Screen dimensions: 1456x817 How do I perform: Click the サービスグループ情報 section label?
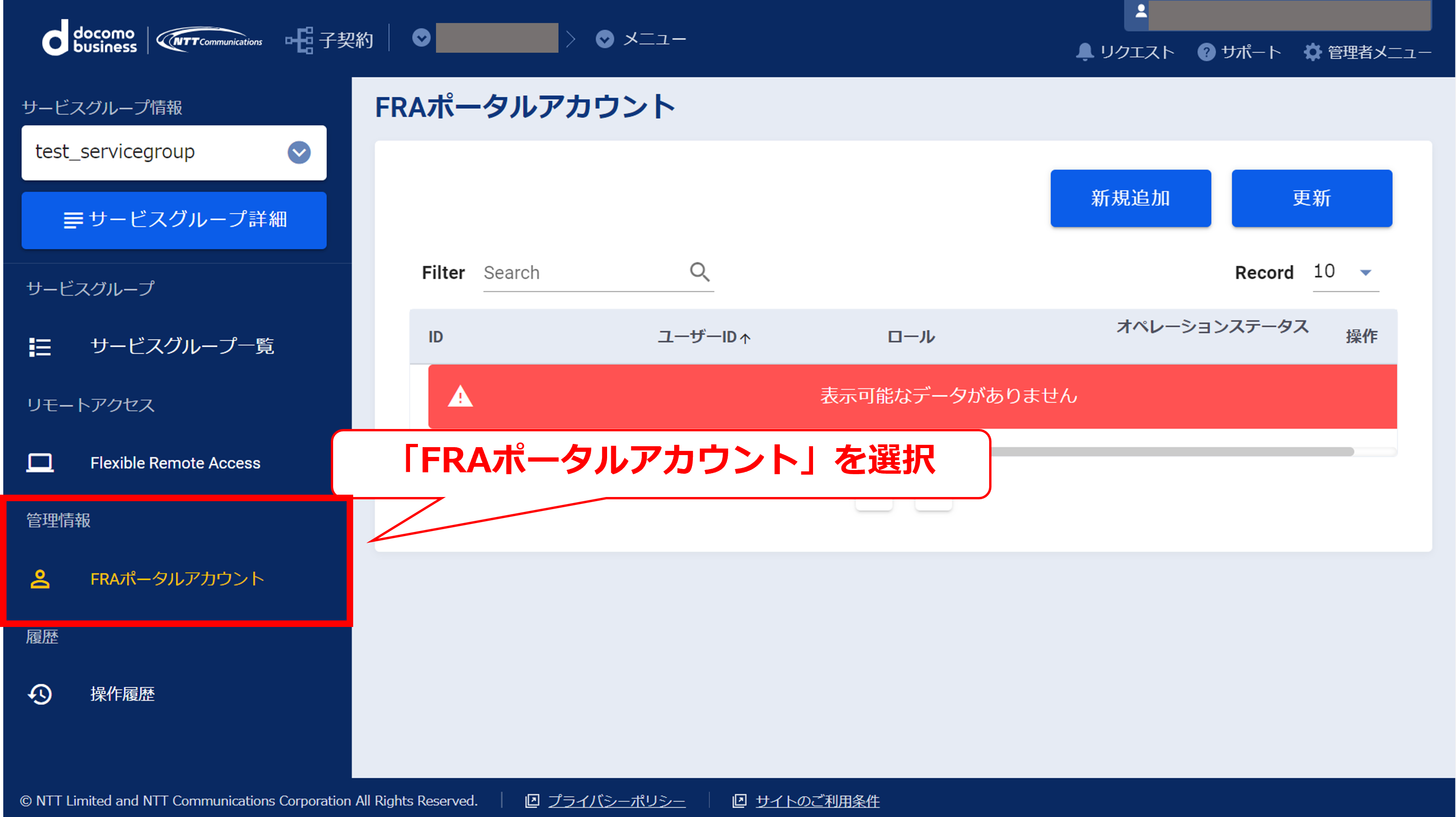[102, 107]
